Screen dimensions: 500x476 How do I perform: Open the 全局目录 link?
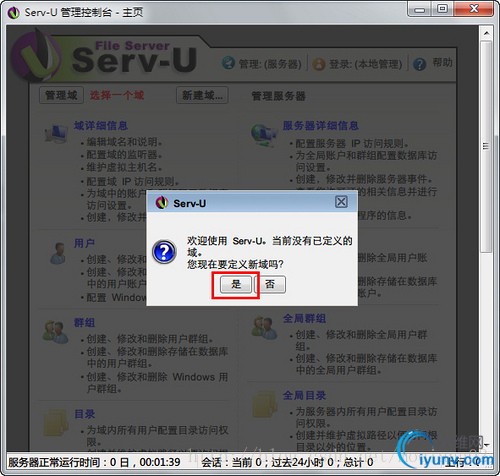coord(304,396)
